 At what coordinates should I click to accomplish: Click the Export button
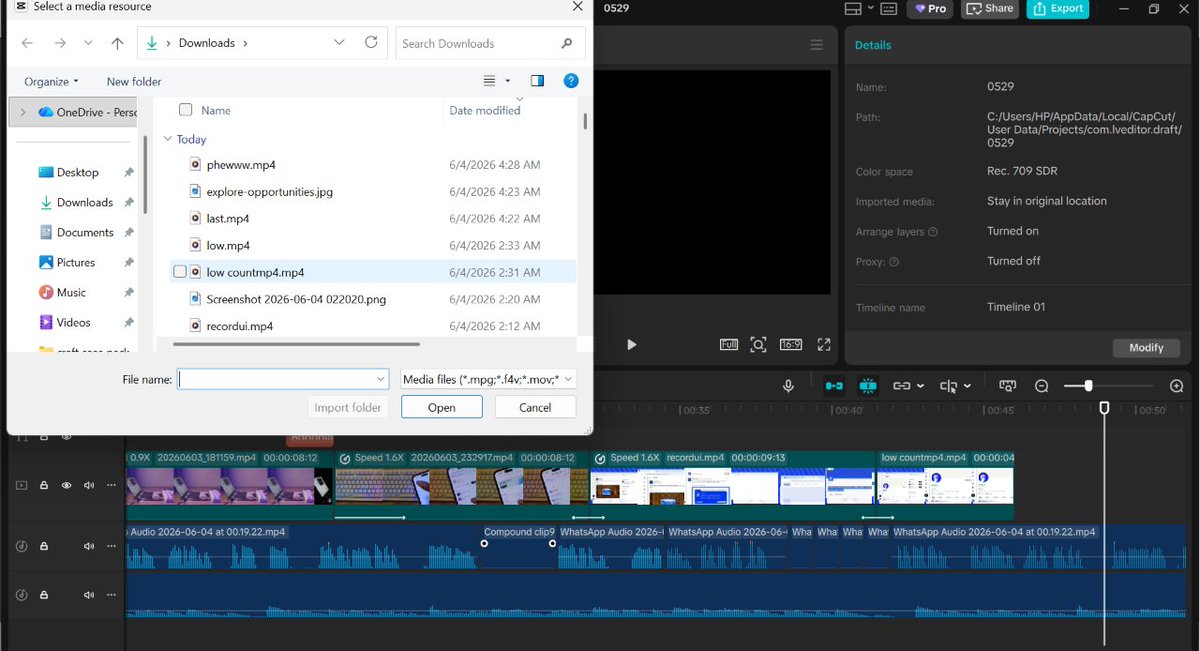click(1057, 8)
